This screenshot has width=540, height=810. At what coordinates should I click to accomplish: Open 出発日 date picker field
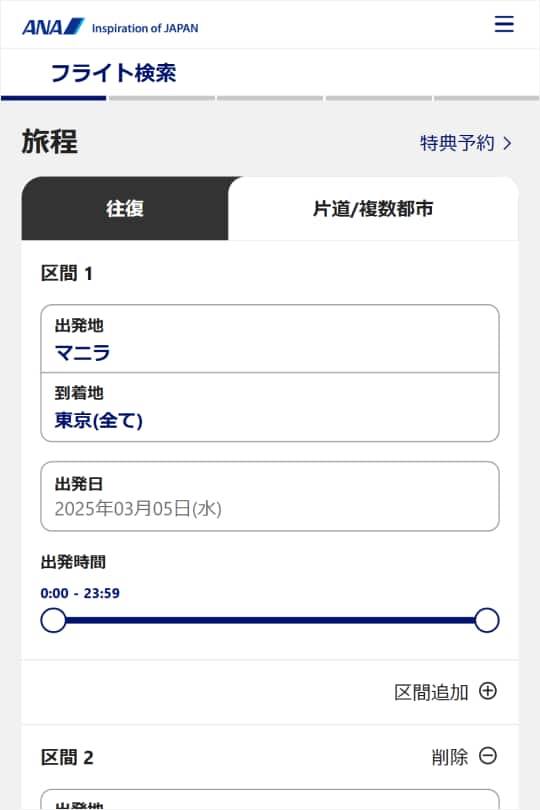pos(270,496)
